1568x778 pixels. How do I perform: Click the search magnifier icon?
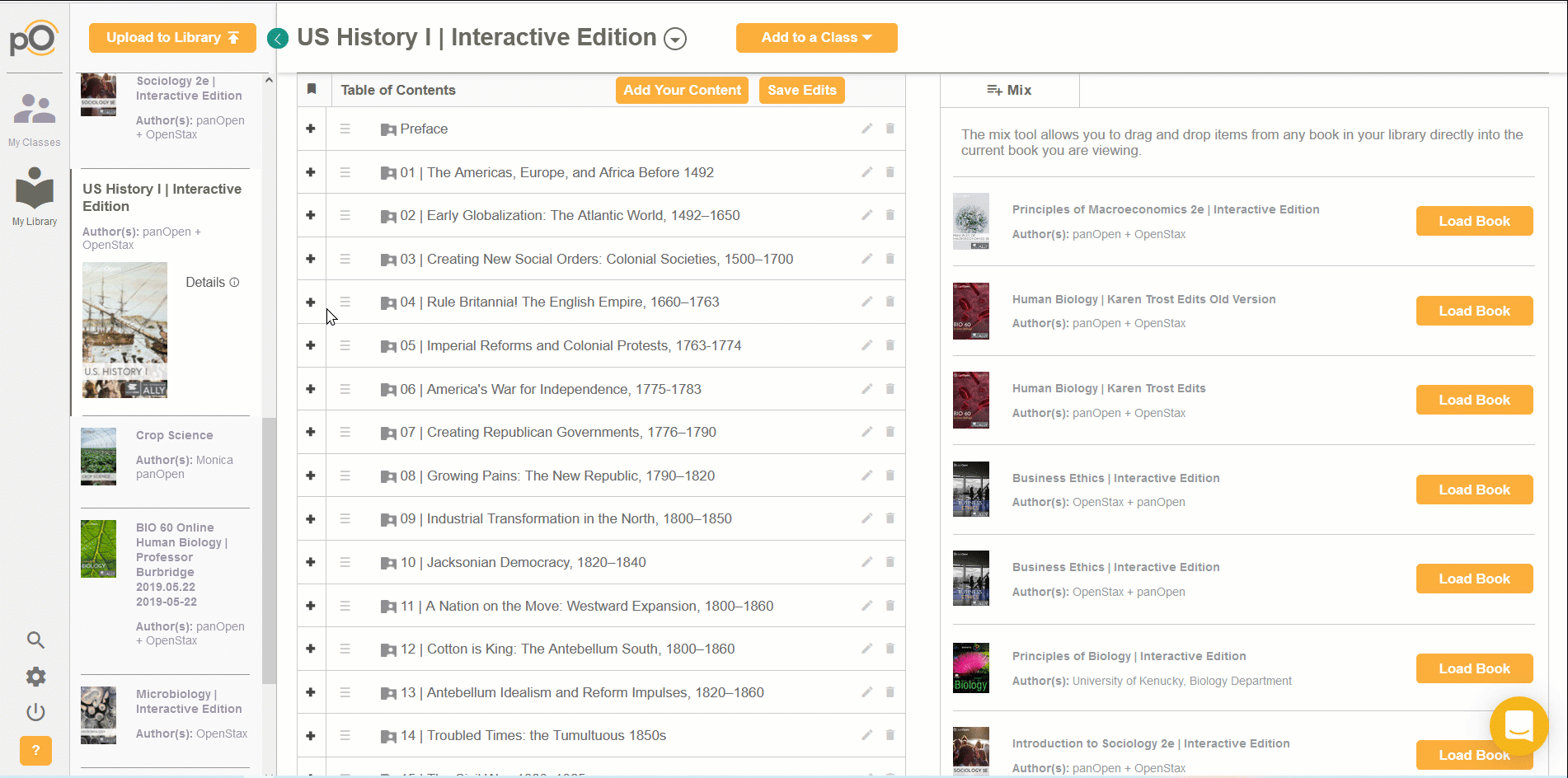click(x=35, y=640)
